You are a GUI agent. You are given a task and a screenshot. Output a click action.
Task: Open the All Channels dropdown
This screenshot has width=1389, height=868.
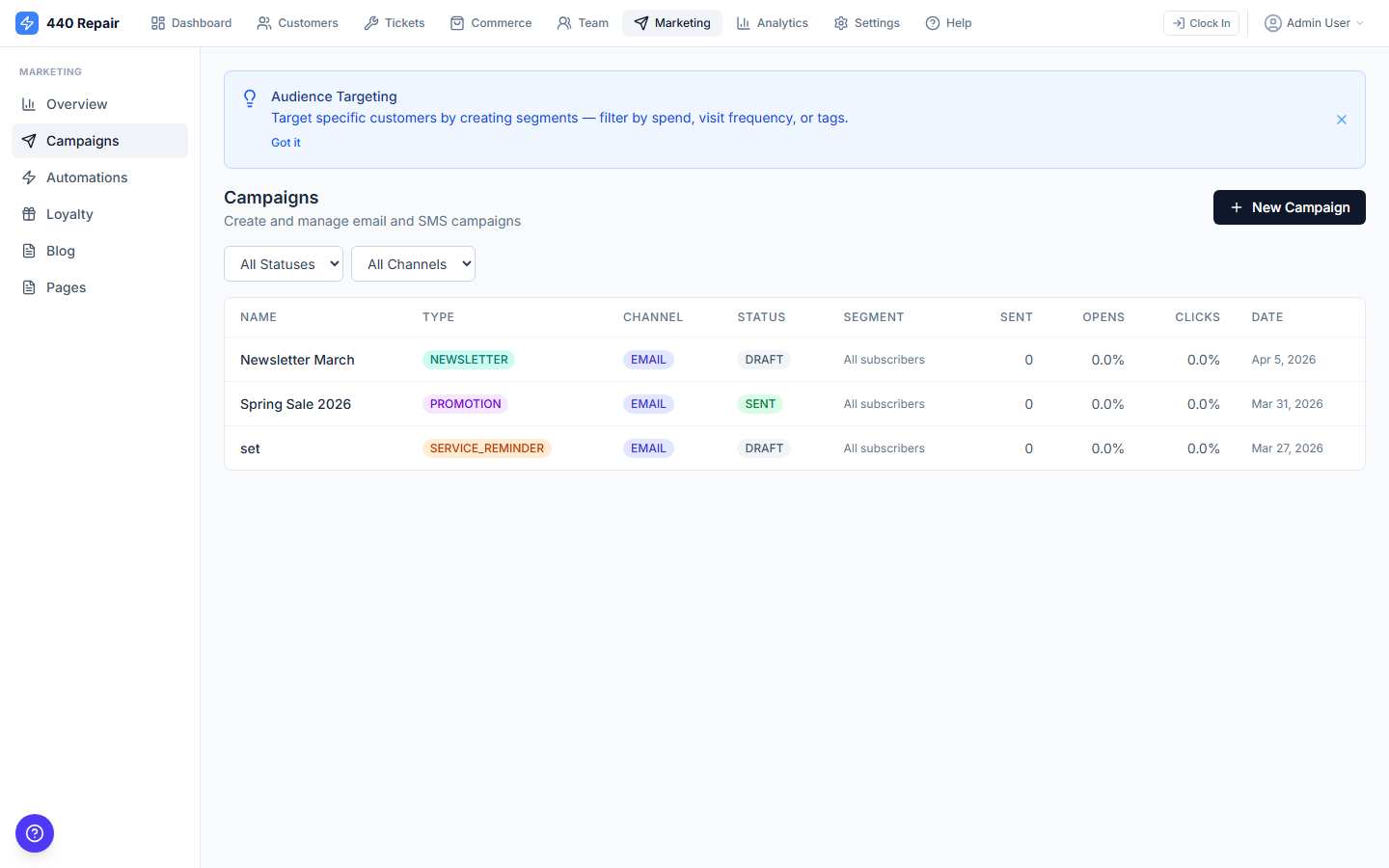tap(413, 263)
